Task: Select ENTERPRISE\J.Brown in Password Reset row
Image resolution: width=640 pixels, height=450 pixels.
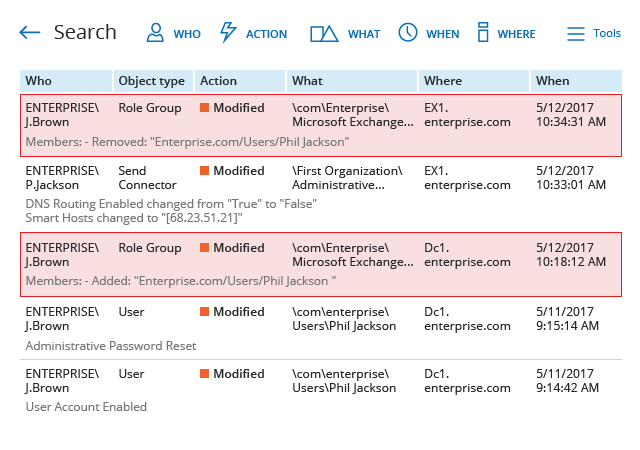Action: [62, 319]
